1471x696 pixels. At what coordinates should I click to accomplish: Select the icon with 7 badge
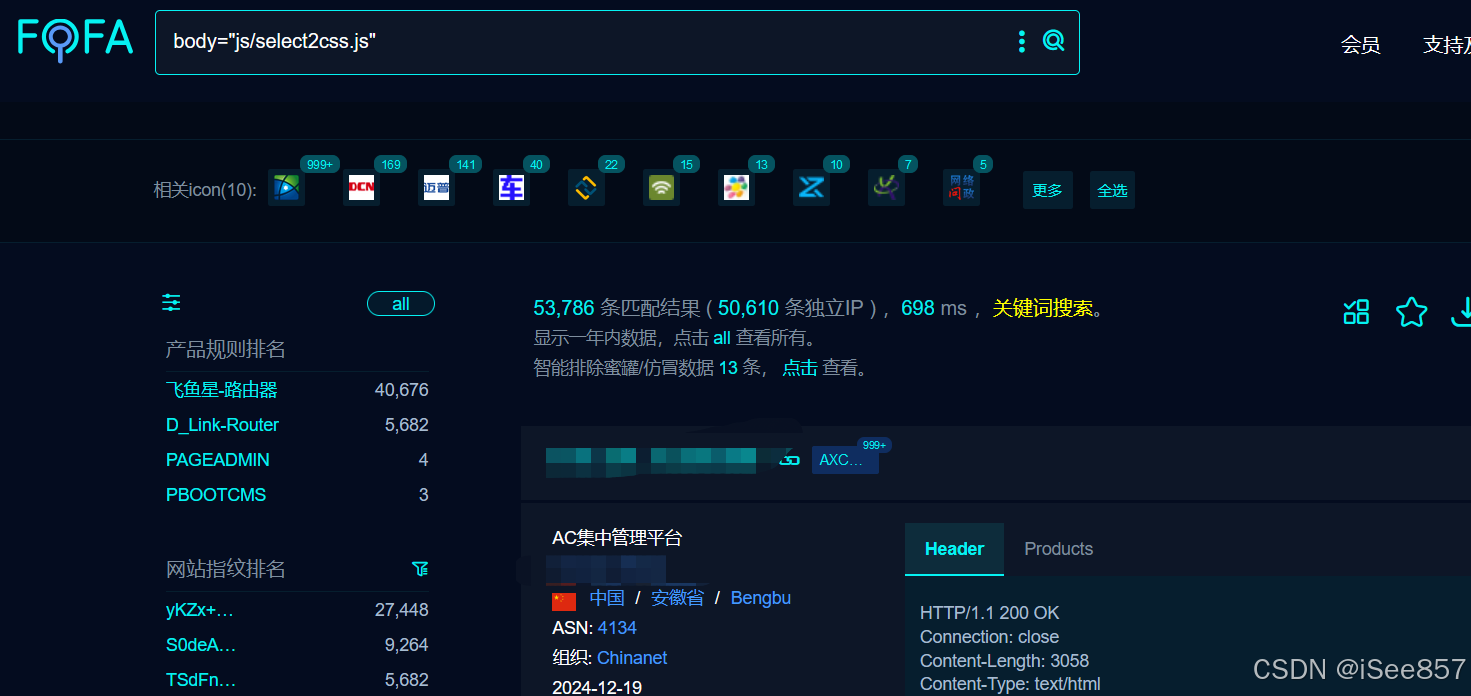tap(886, 187)
